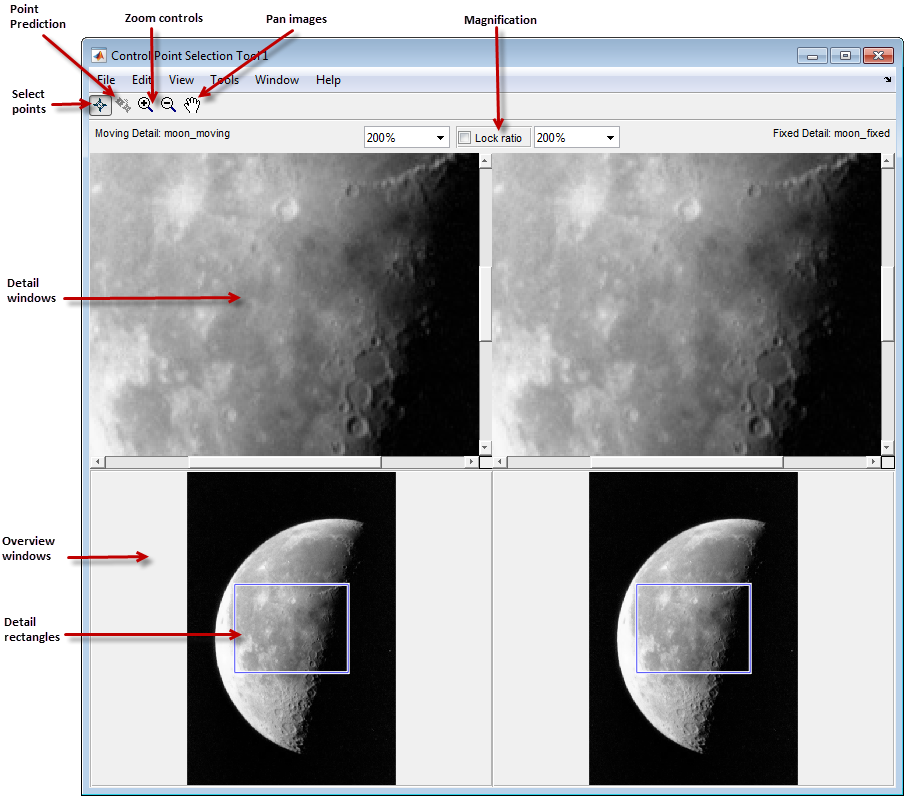The height and width of the screenshot is (796, 904).
Task: Open the Help menu
Action: click(328, 80)
